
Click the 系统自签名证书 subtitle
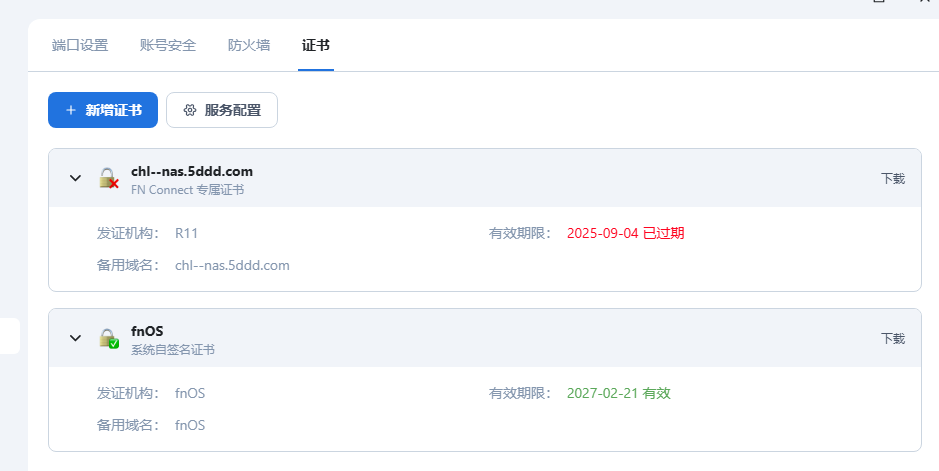tap(173, 349)
